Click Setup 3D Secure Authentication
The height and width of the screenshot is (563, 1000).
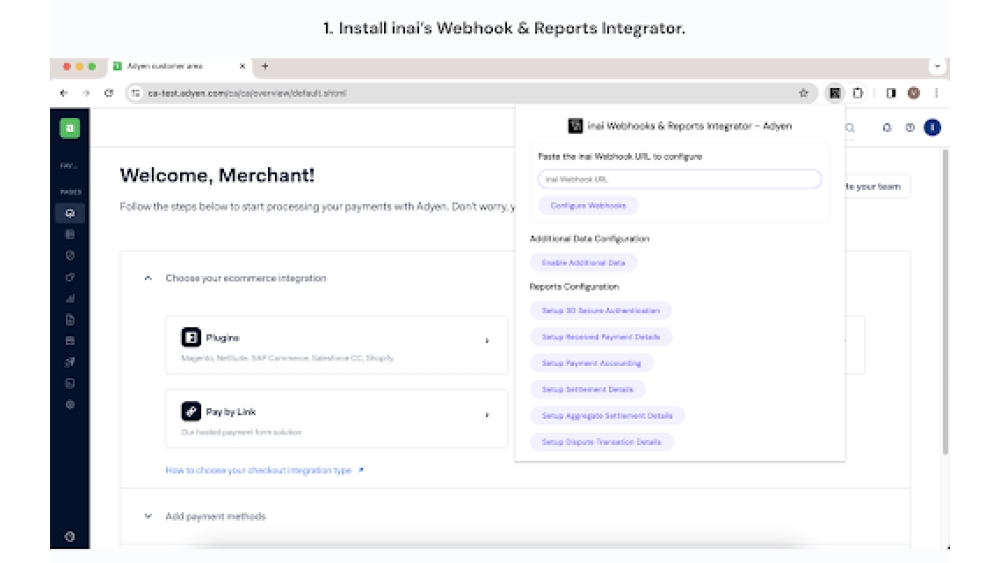click(x=601, y=311)
